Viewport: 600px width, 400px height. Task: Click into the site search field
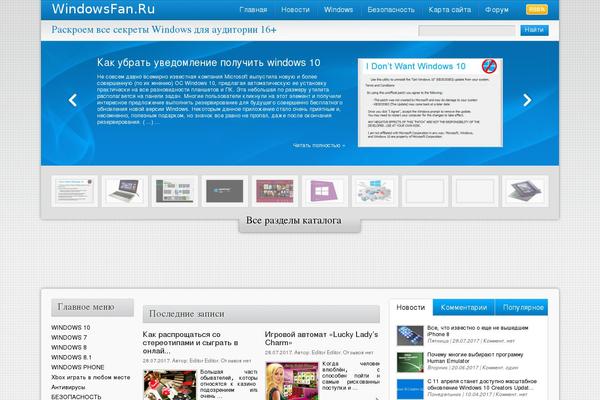coord(467,30)
